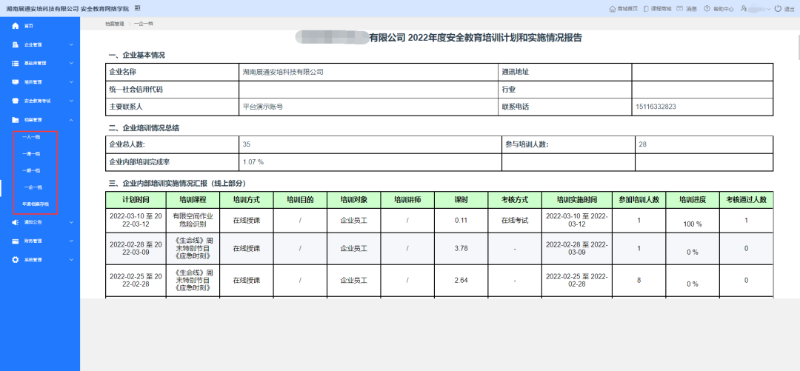The width and height of the screenshot is (800, 371).
Task: Expand the 企业管理 chevron in sidebar
Action: (71, 45)
